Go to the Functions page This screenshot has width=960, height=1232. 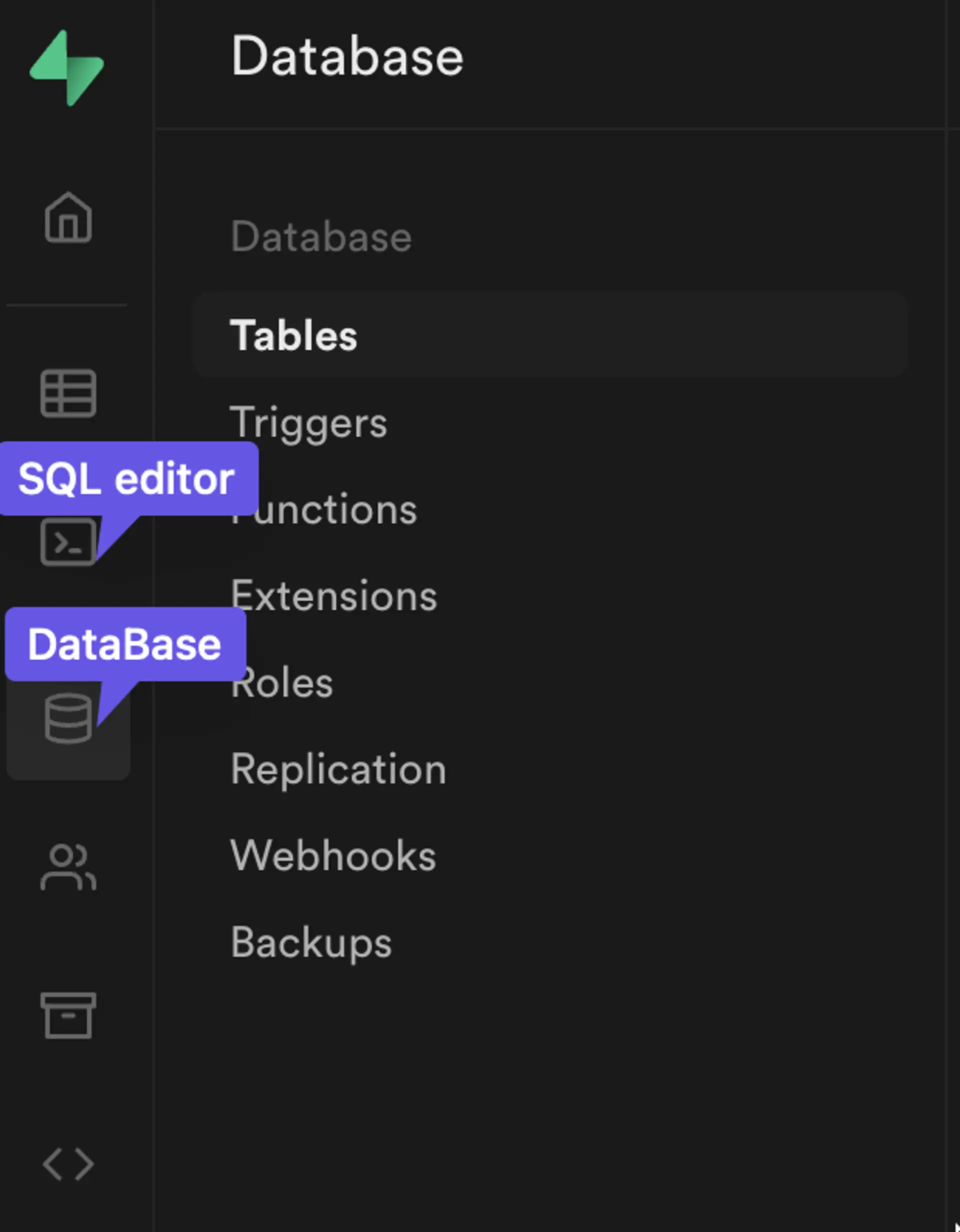pos(338,510)
